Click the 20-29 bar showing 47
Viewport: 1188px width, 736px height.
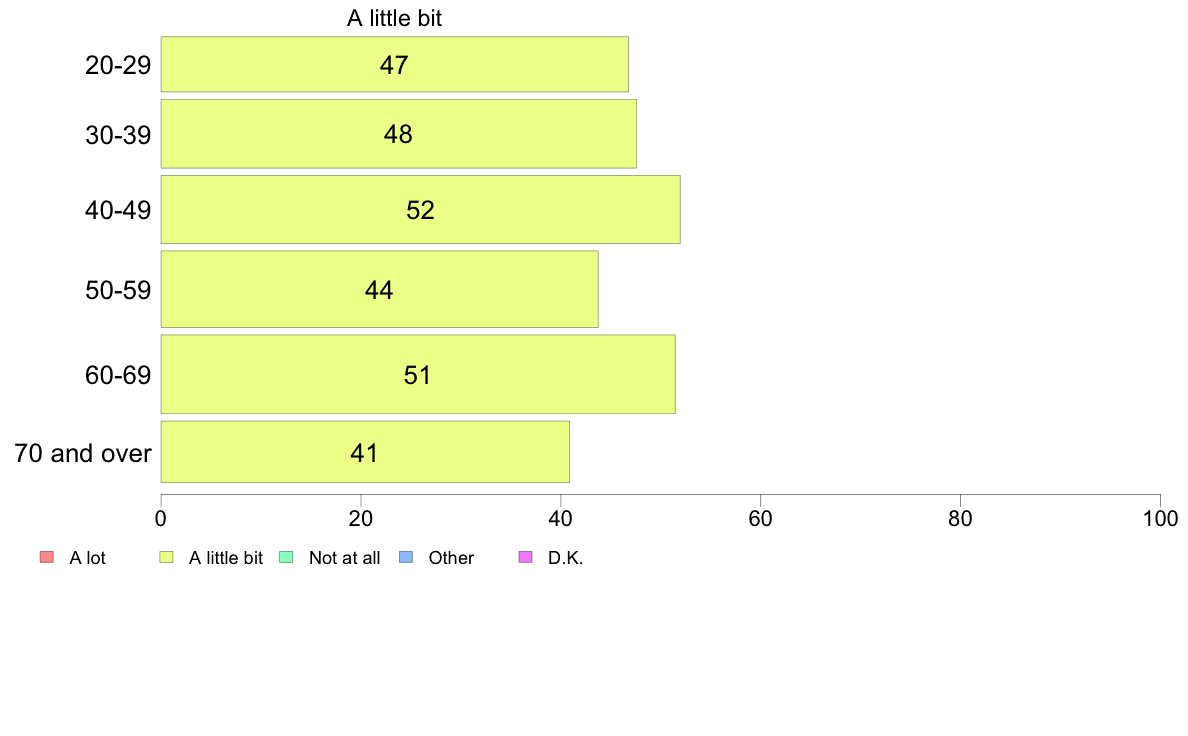click(394, 64)
